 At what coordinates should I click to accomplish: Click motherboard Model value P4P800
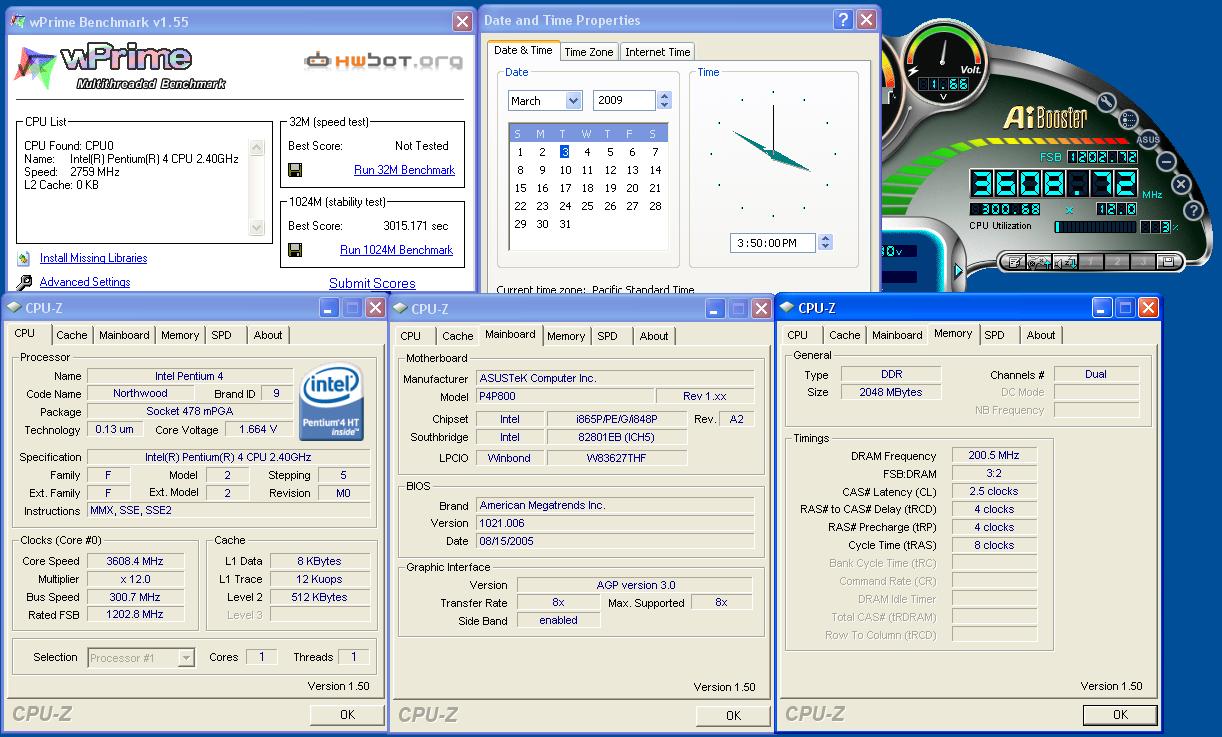(565, 396)
